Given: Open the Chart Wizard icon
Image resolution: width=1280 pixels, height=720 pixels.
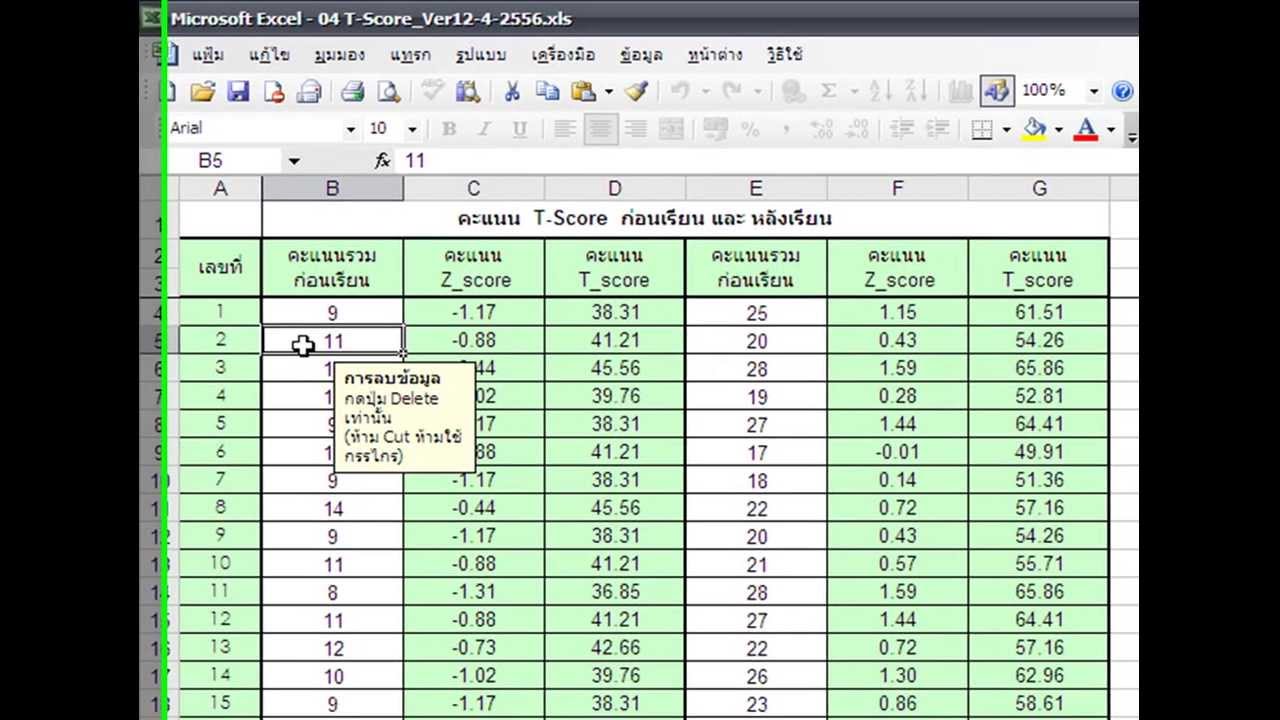Looking at the screenshot, I should click(x=960, y=92).
